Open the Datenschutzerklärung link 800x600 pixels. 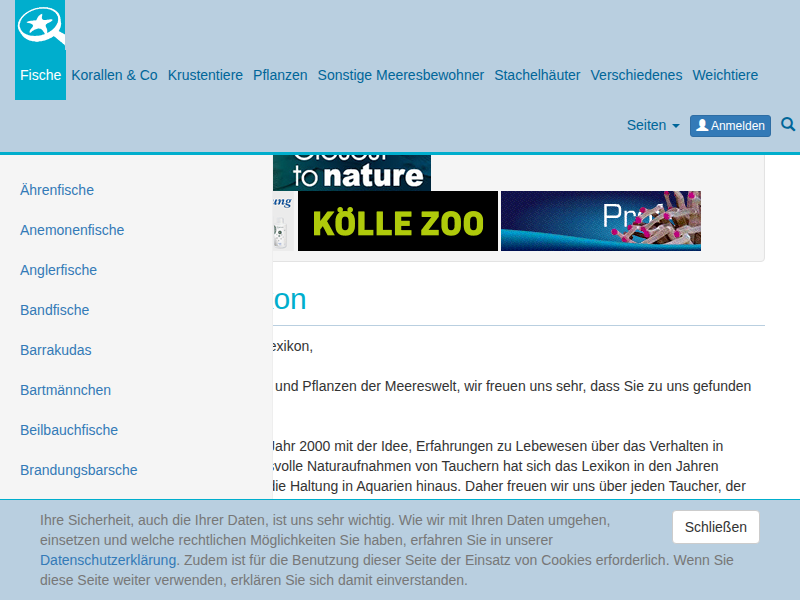(x=109, y=560)
